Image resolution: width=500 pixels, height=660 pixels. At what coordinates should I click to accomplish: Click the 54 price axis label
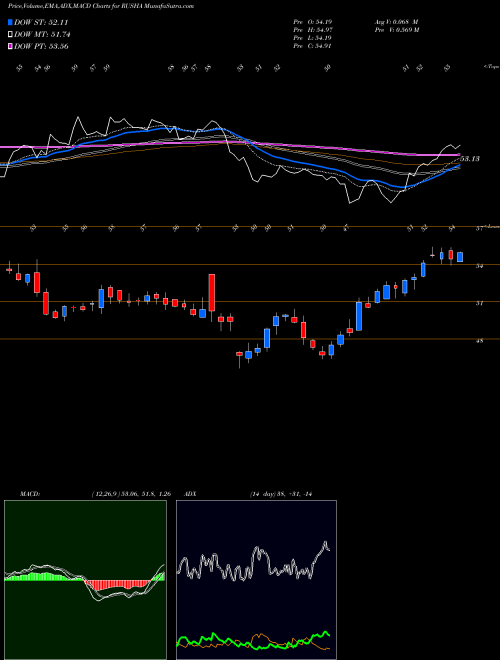click(479, 266)
